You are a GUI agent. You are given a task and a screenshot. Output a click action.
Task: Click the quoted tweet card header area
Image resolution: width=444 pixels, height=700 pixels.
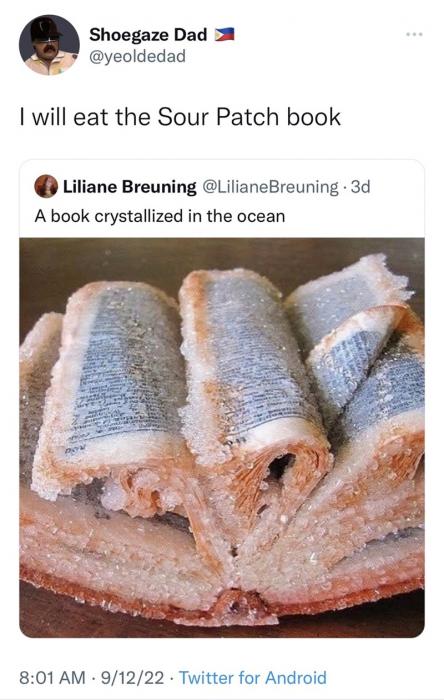point(222,199)
